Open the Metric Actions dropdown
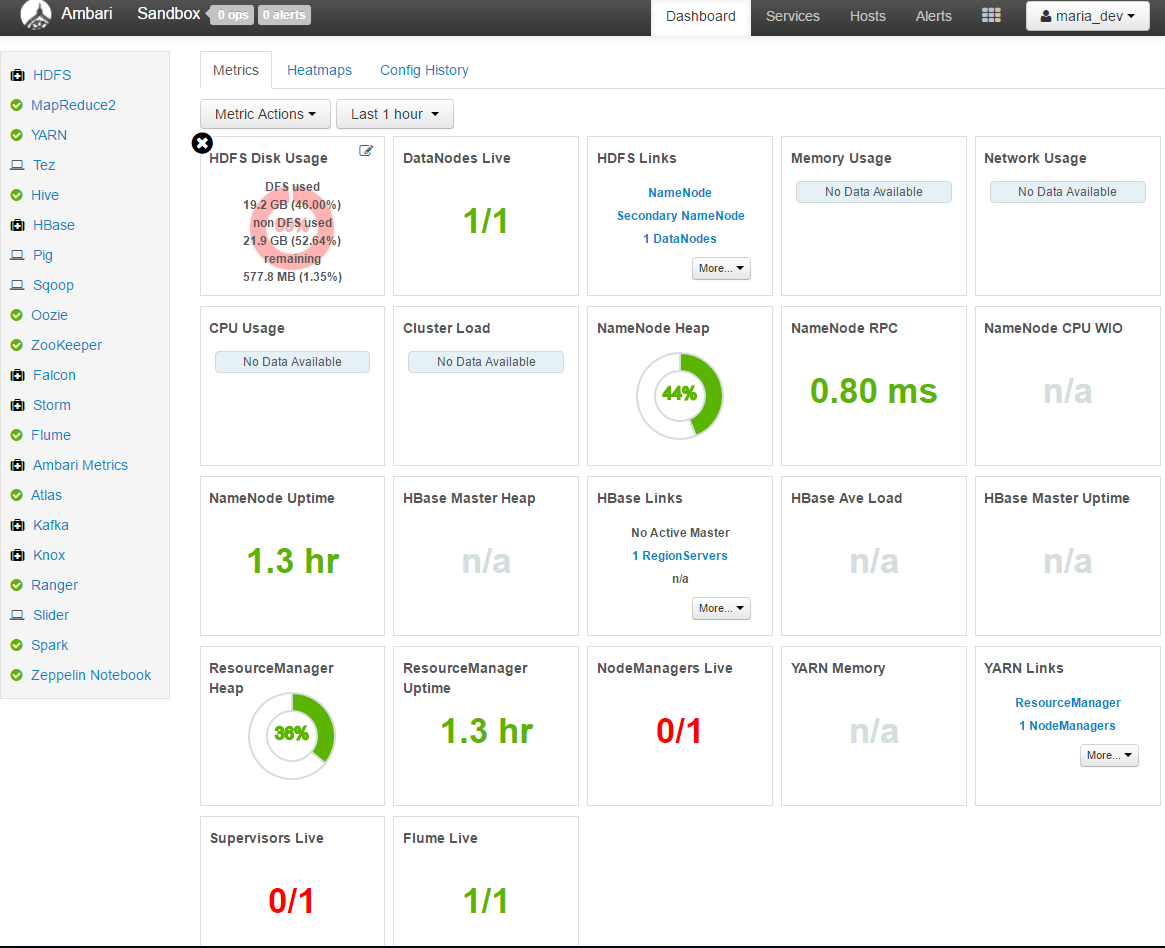 264,114
